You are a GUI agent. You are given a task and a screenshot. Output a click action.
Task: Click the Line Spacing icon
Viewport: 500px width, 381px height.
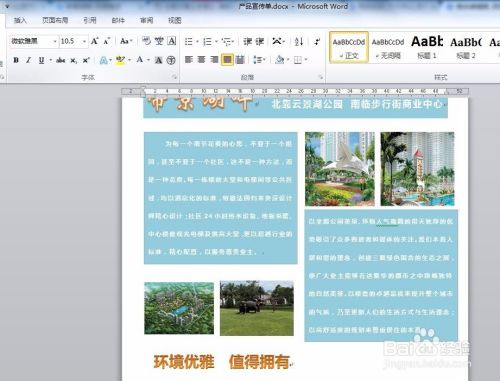(x=257, y=60)
